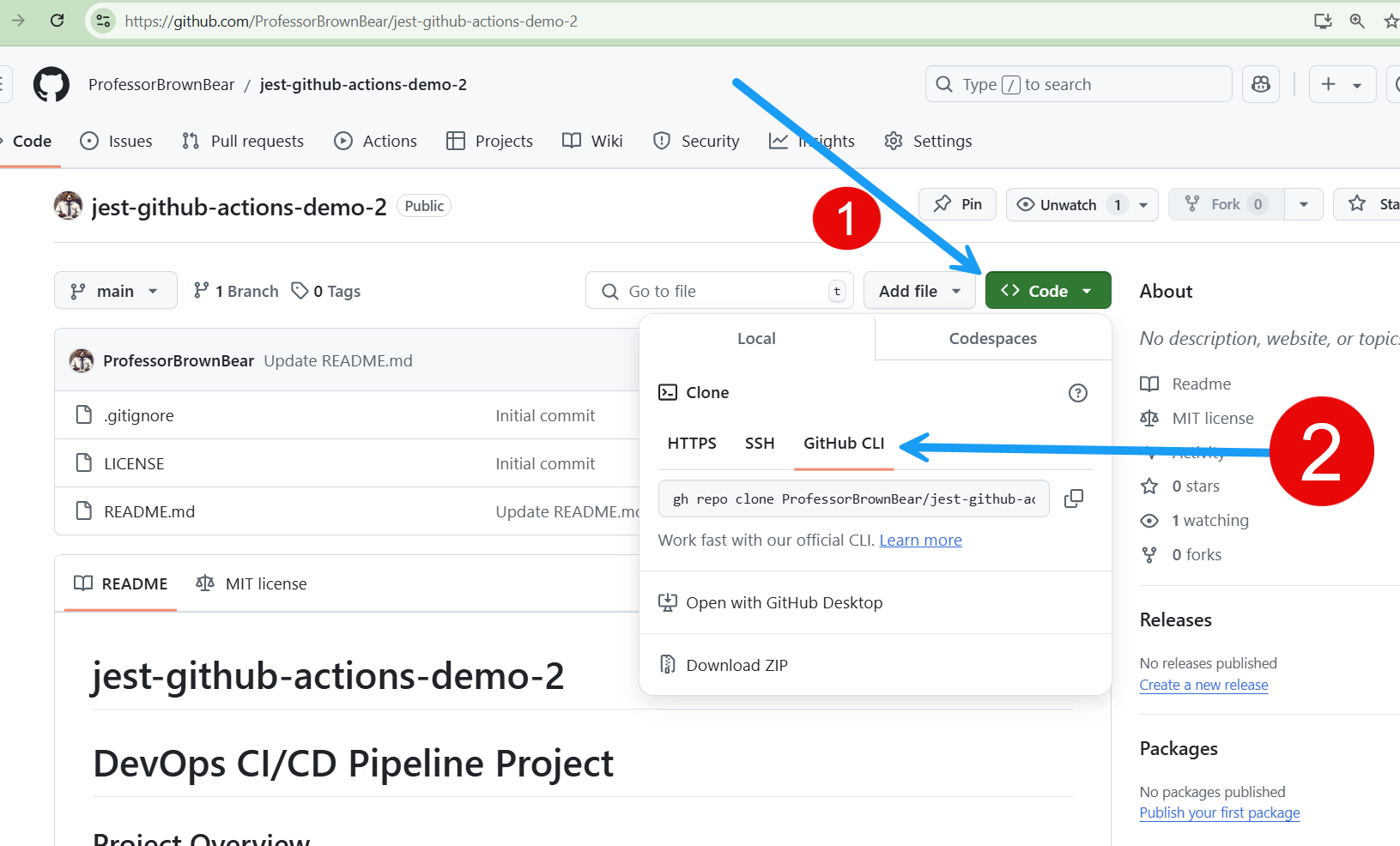This screenshot has height=846, width=1400.
Task: Open the README.md file
Action: [149, 511]
